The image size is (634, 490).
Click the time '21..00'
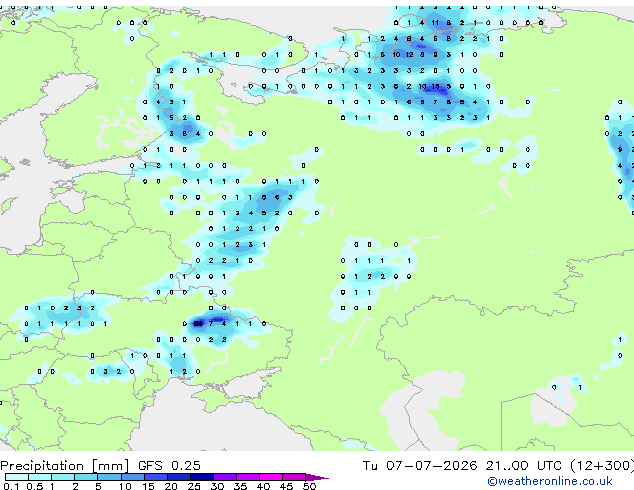[507, 466]
